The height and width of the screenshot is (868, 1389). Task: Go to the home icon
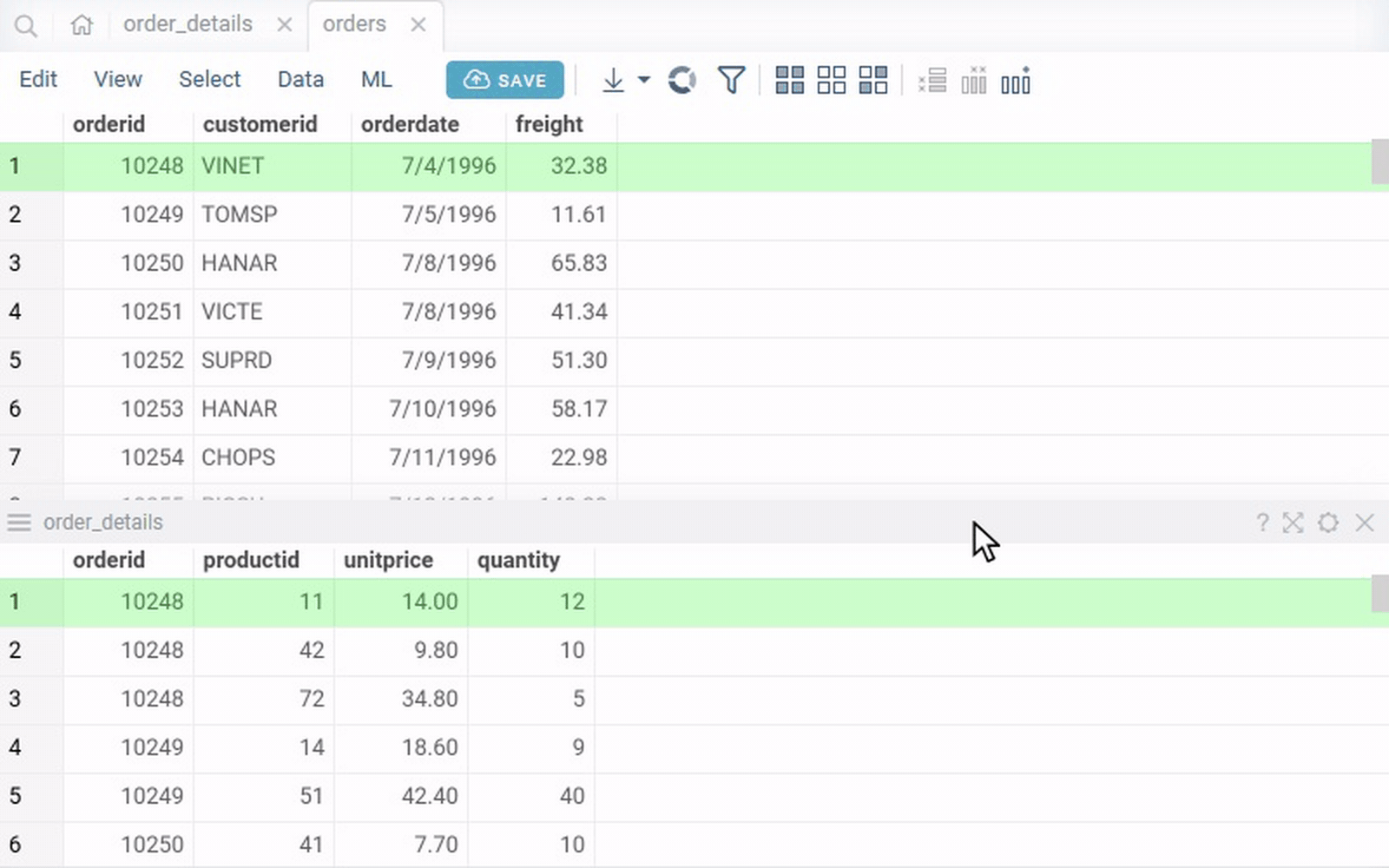pos(82,25)
